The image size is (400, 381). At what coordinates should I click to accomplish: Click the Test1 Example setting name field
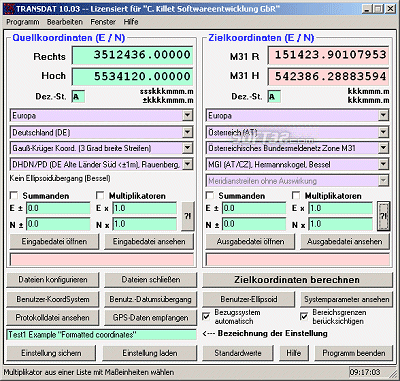tap(102, 335)
